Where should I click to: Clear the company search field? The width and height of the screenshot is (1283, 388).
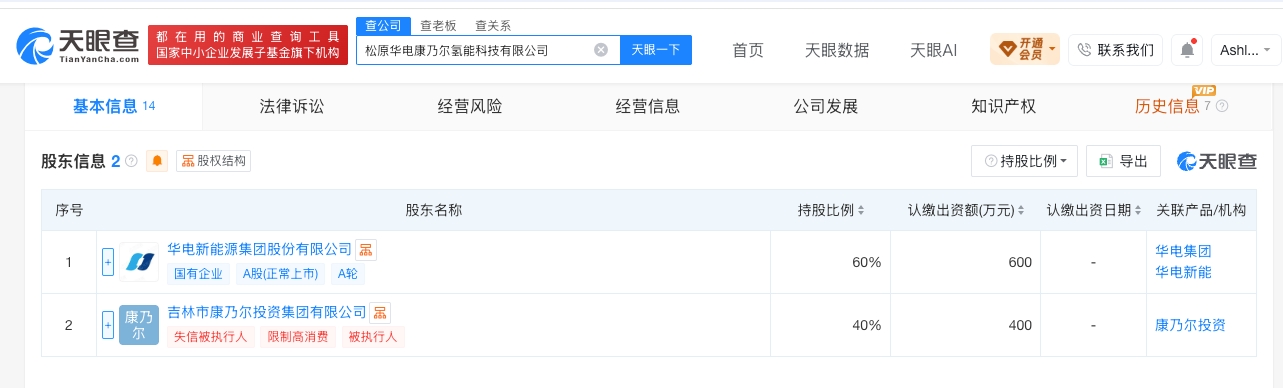click(x=601, y=49)
